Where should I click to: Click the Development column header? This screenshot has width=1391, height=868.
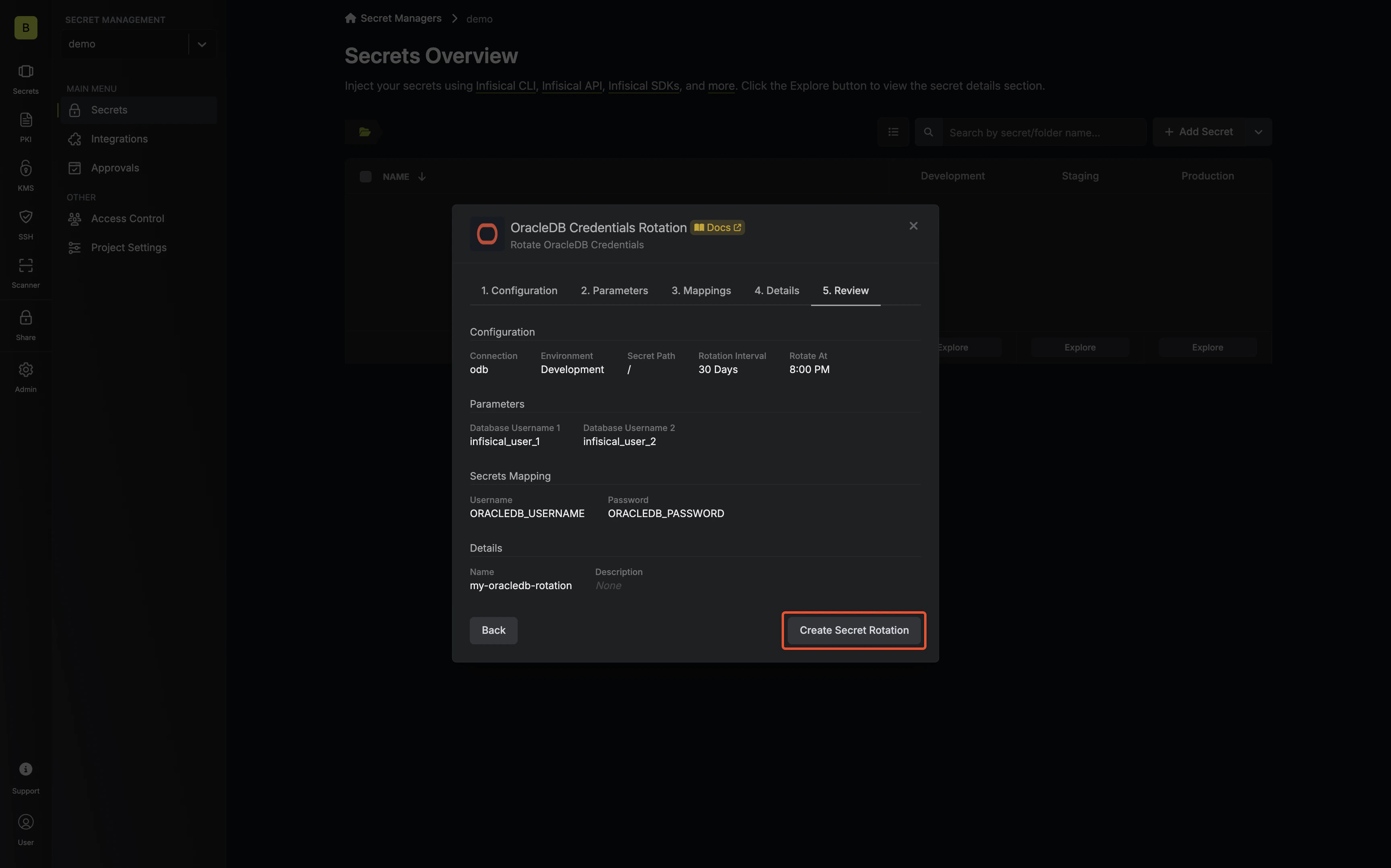952,176
